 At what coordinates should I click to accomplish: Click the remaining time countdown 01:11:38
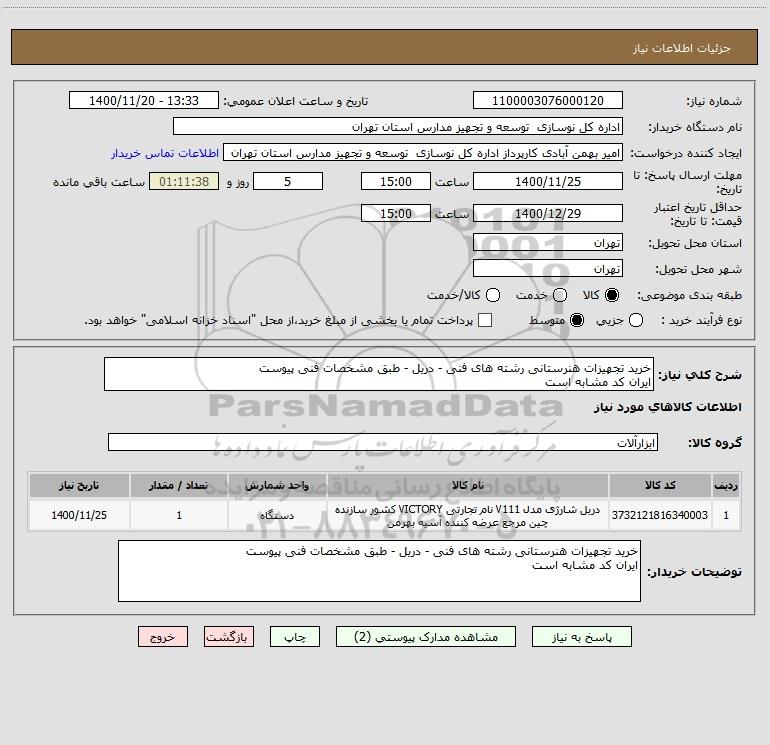point(184,181)
